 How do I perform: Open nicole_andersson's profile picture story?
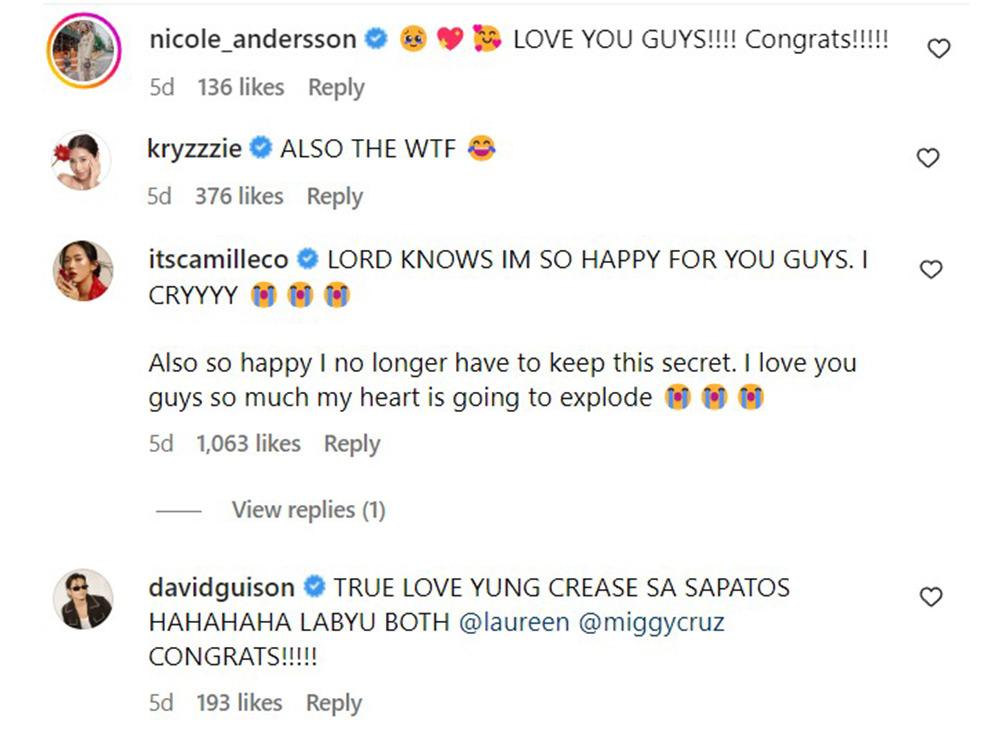pos(84,51)
